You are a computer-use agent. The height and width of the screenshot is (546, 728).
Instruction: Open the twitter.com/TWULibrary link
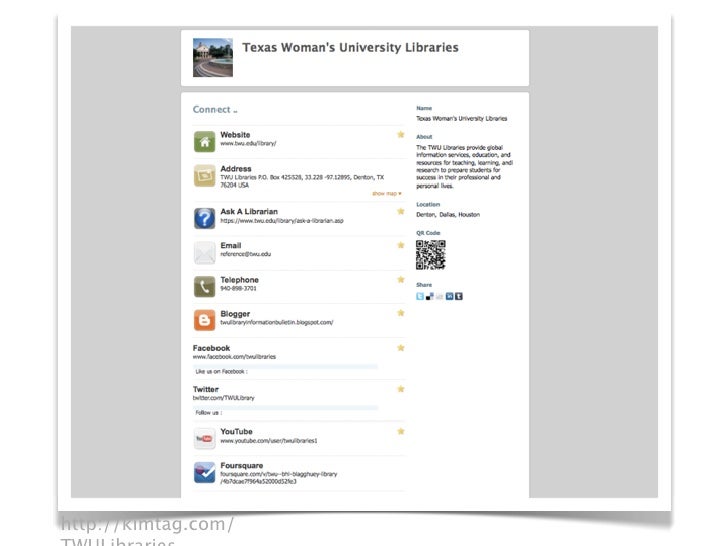coord(224,398)
